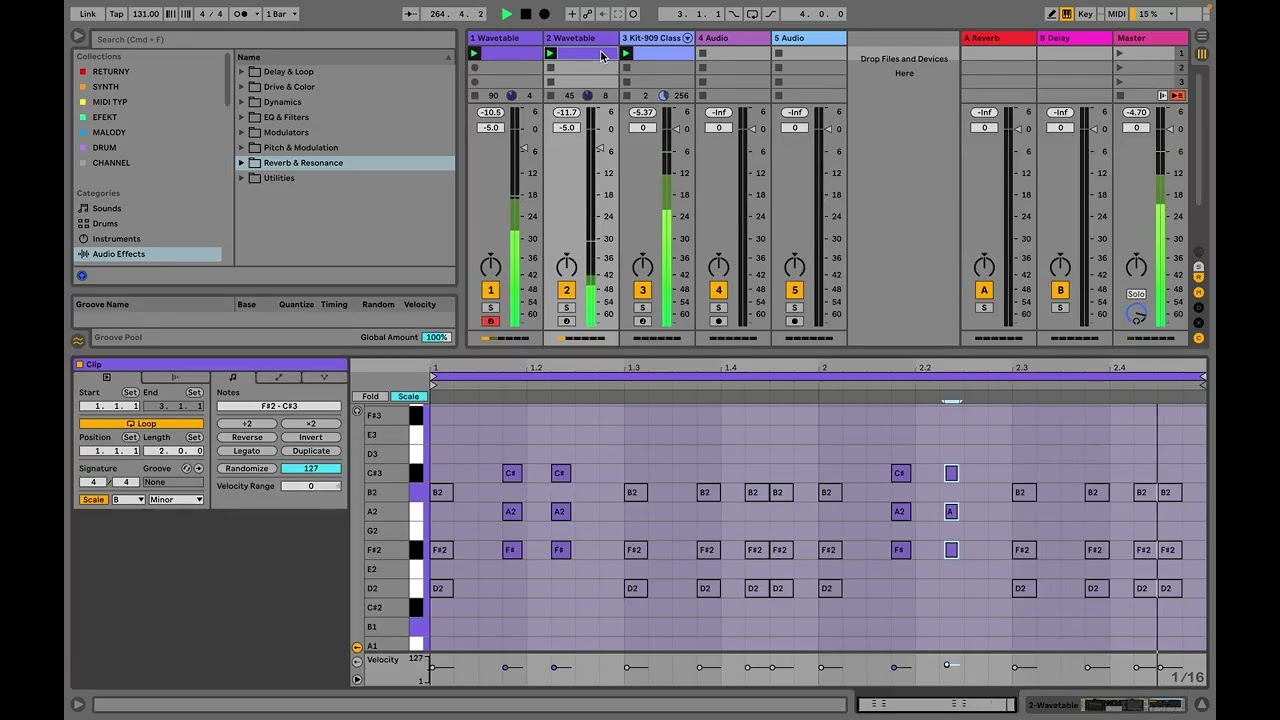
Task: Open Key map mode
Action: tap(1086, 14)
